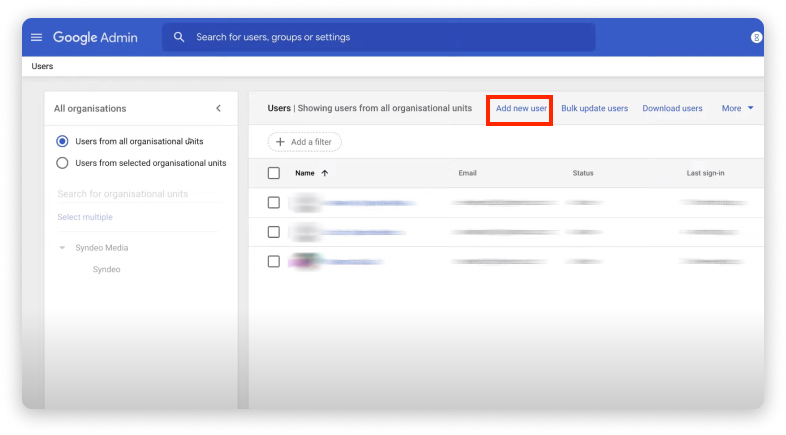Focus the search users, groups or settings field
The image size is (786, 435).
(x=379, y=37)
